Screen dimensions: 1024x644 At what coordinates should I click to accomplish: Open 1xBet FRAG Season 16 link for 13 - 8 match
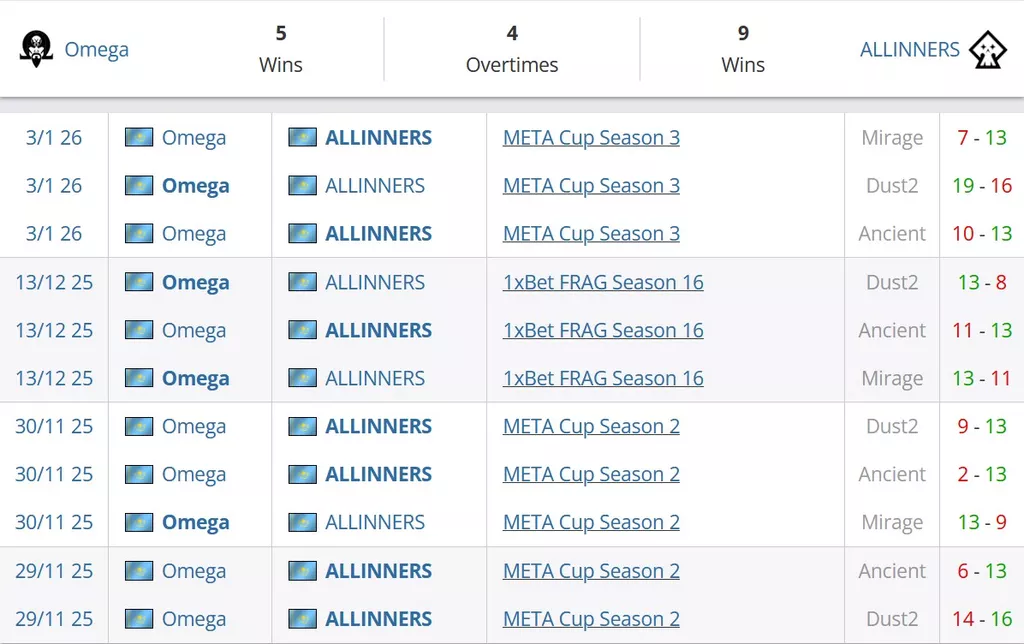point(603,282)
